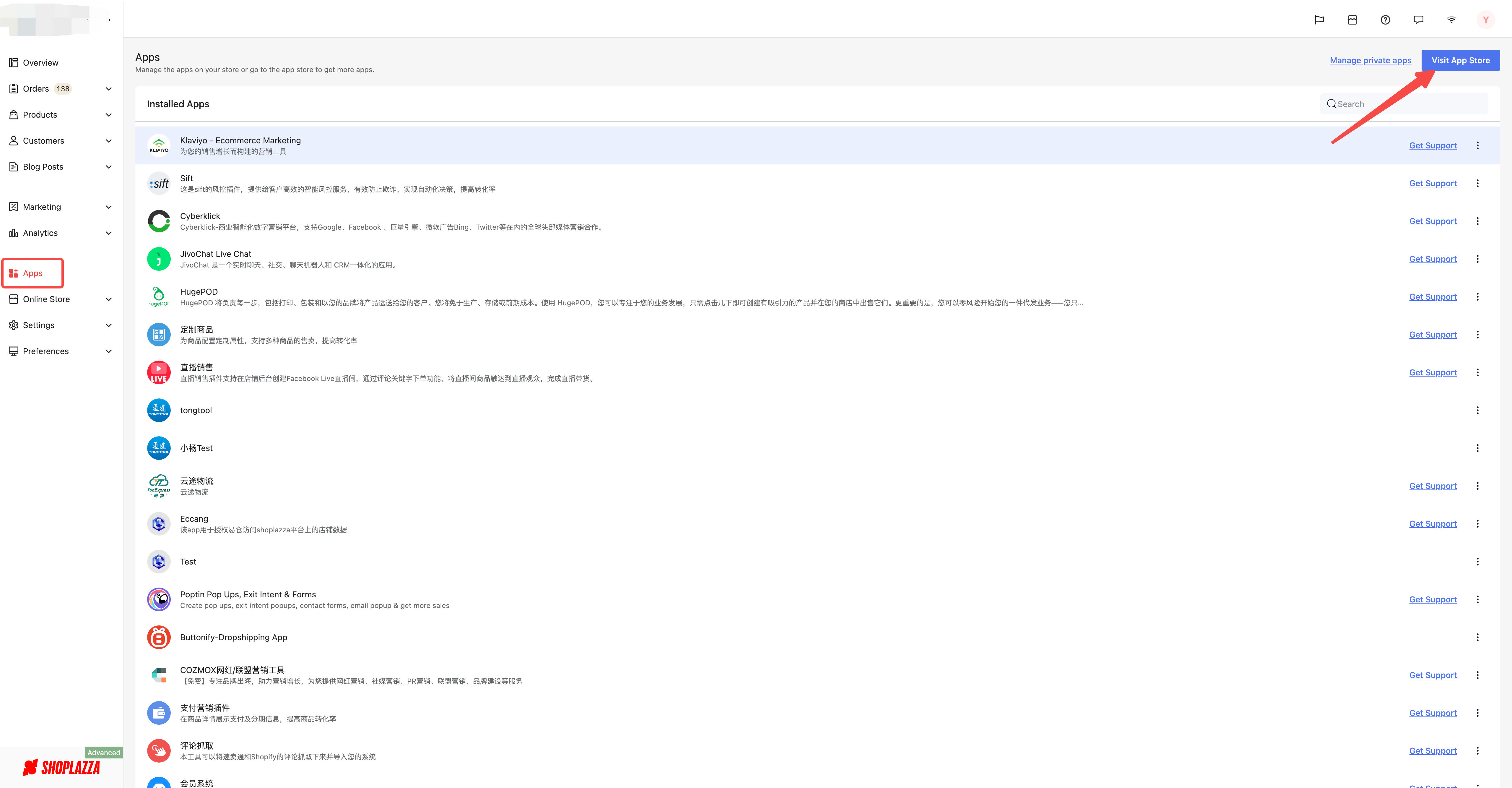Click the Poptin Pop Ups app logo
1512x788 pixels.
pyautogui.click(x=159, y=599)
